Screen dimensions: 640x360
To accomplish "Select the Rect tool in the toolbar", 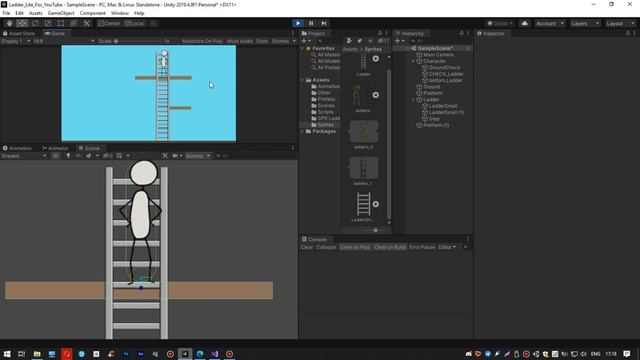I will tap(60, 23).
